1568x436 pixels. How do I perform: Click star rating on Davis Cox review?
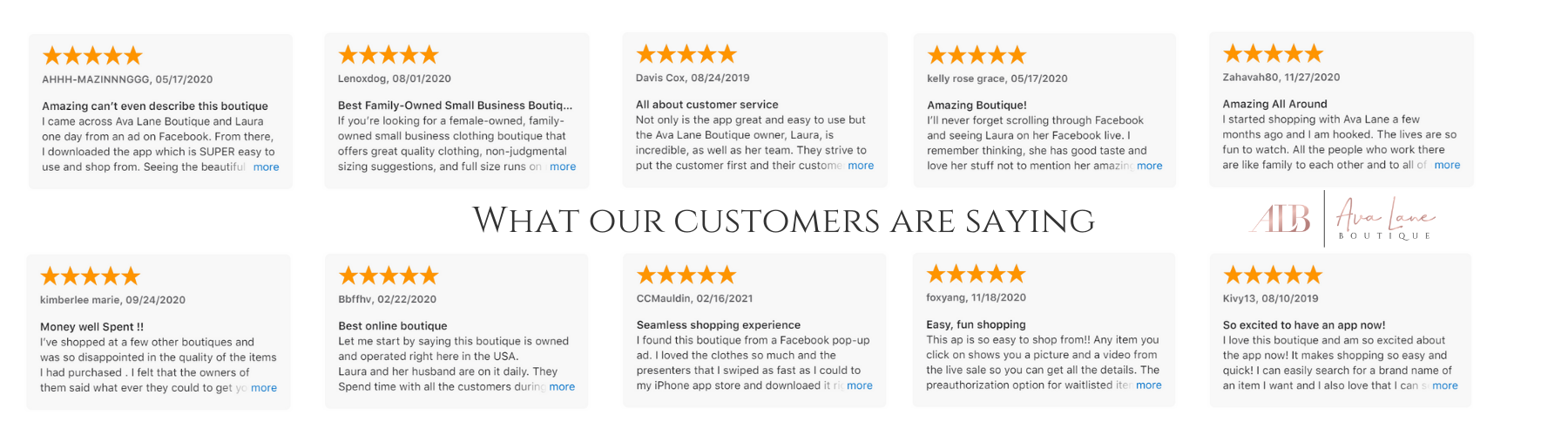[x=686, y=54]
